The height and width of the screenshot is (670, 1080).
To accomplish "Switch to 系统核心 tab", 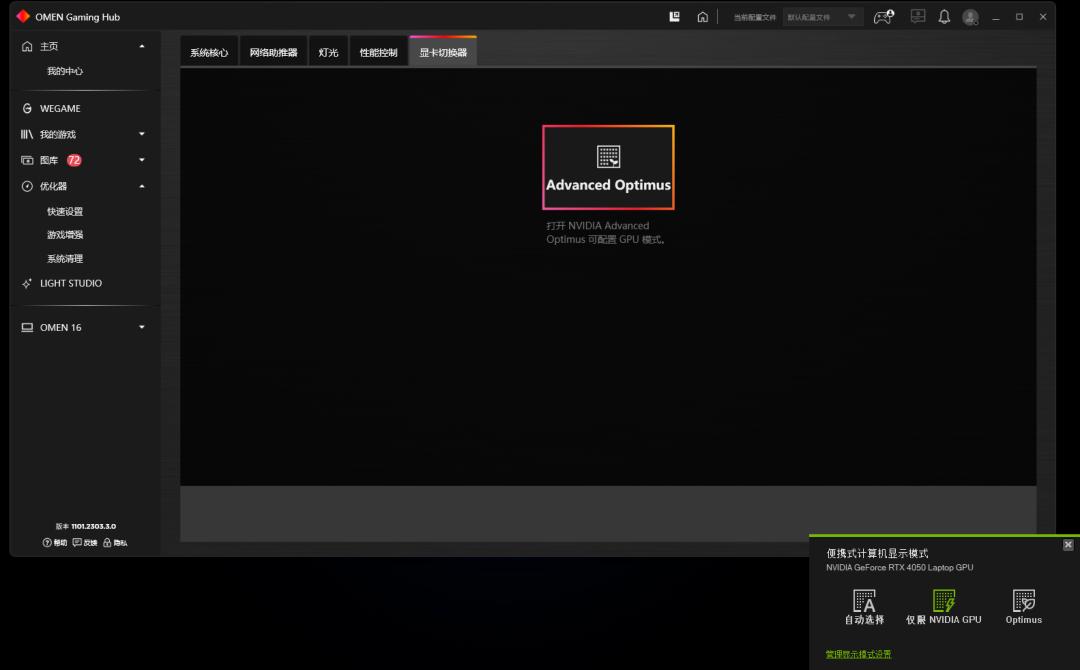I will click(x=209, y=52).
